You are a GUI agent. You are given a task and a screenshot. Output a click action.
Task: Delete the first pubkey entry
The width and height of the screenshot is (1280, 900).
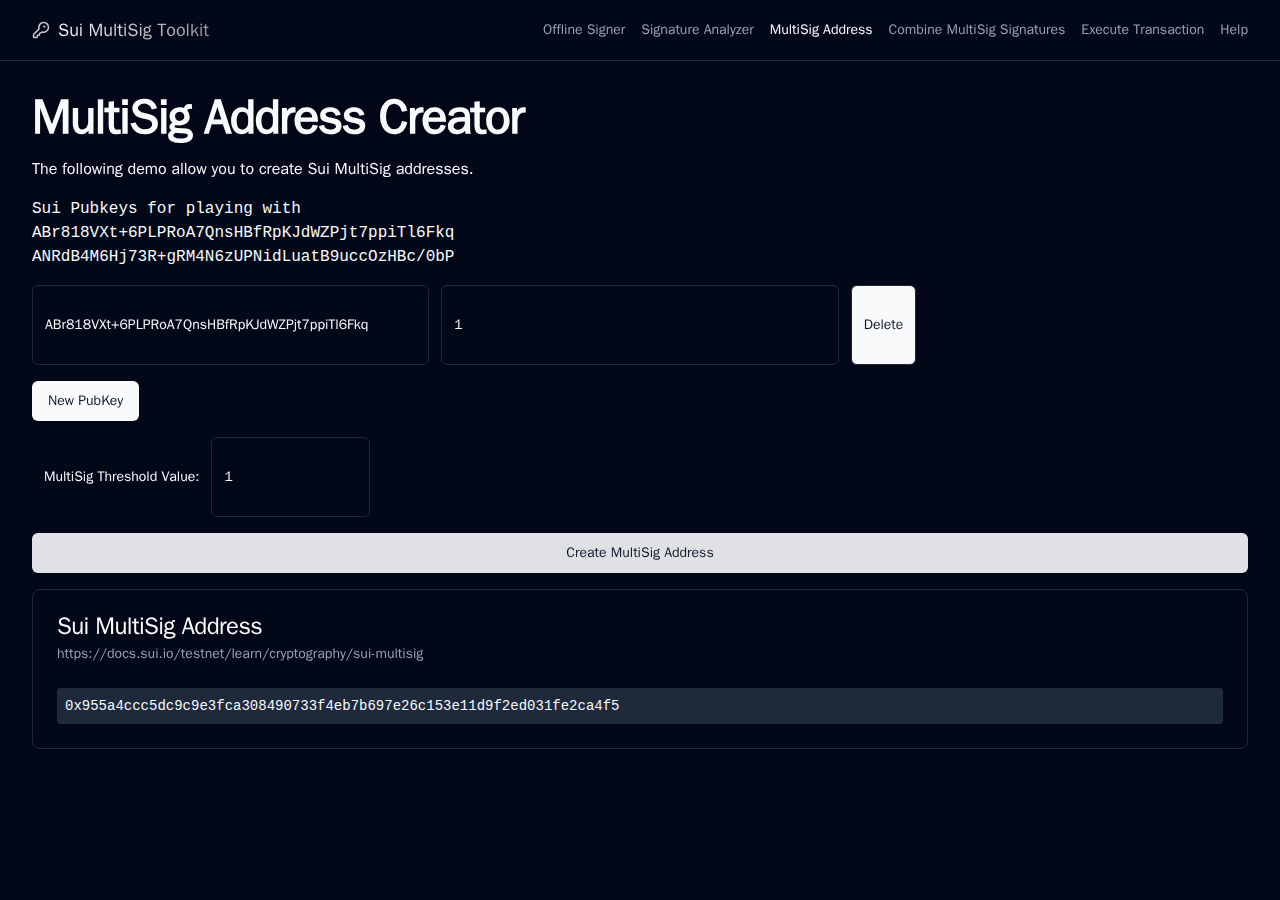[883, 325]
